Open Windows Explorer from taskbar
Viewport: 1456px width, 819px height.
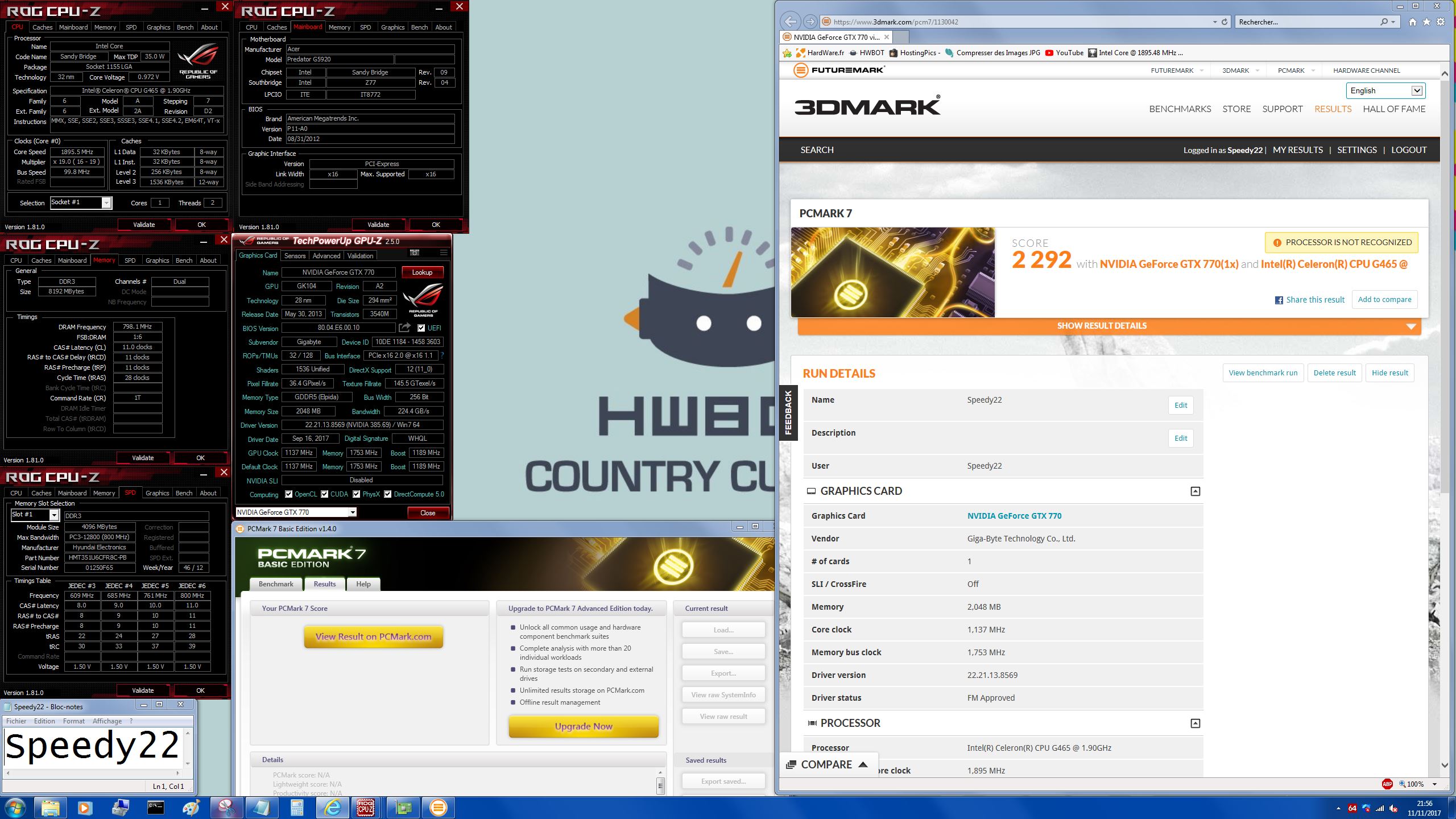pyautogui.click(x=50, y=807)
